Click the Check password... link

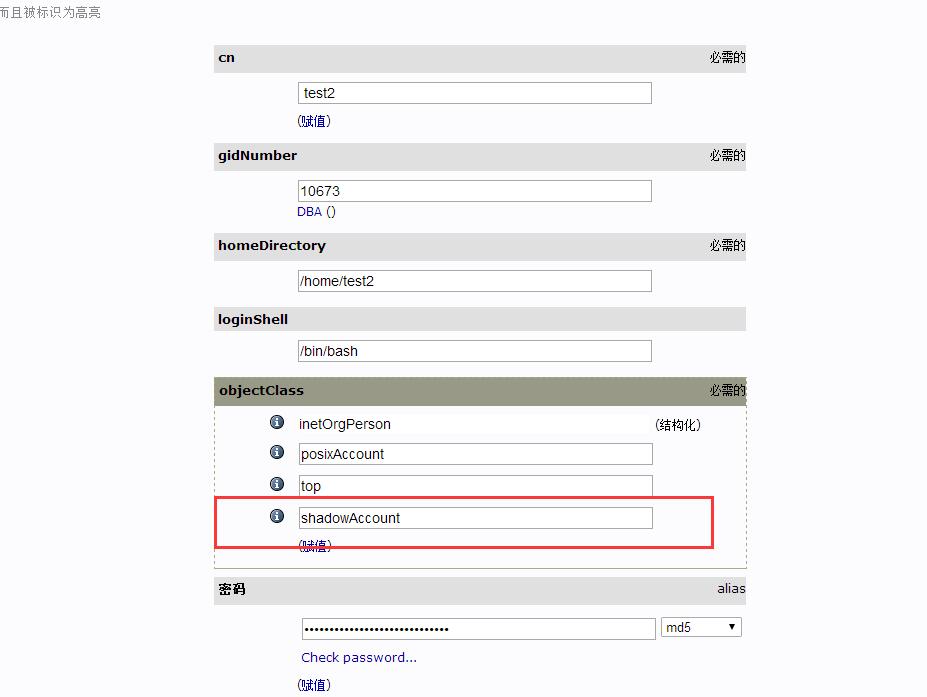coord(358,657)
